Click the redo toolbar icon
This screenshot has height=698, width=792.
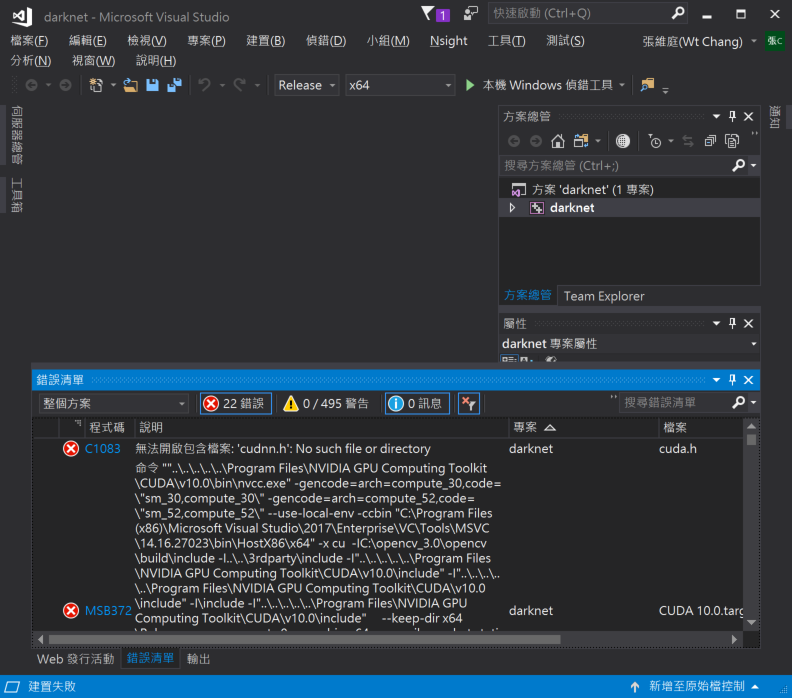pyautogui.click(x=239, y=85)
